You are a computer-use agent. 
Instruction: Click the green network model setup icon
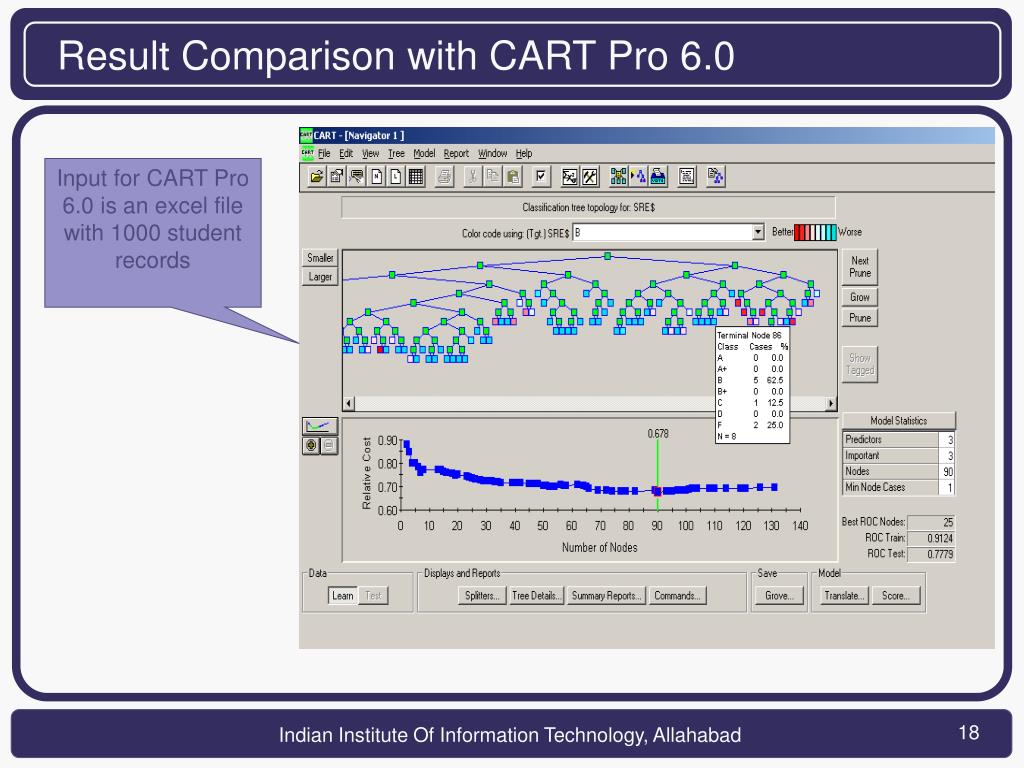tap(618, 176)
